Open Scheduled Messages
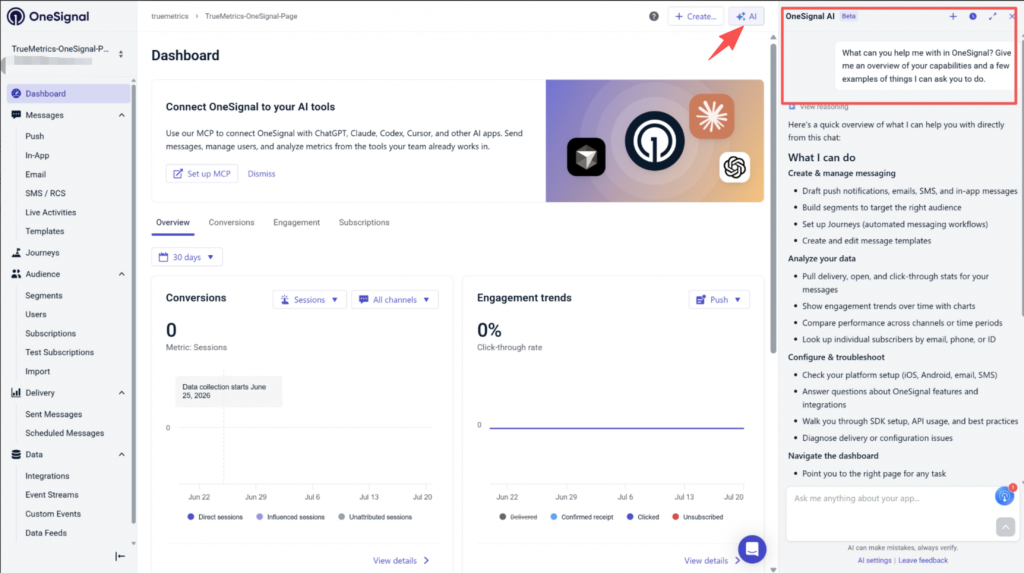This screenshot has height=573, width=1024. (x=65, y=433)
